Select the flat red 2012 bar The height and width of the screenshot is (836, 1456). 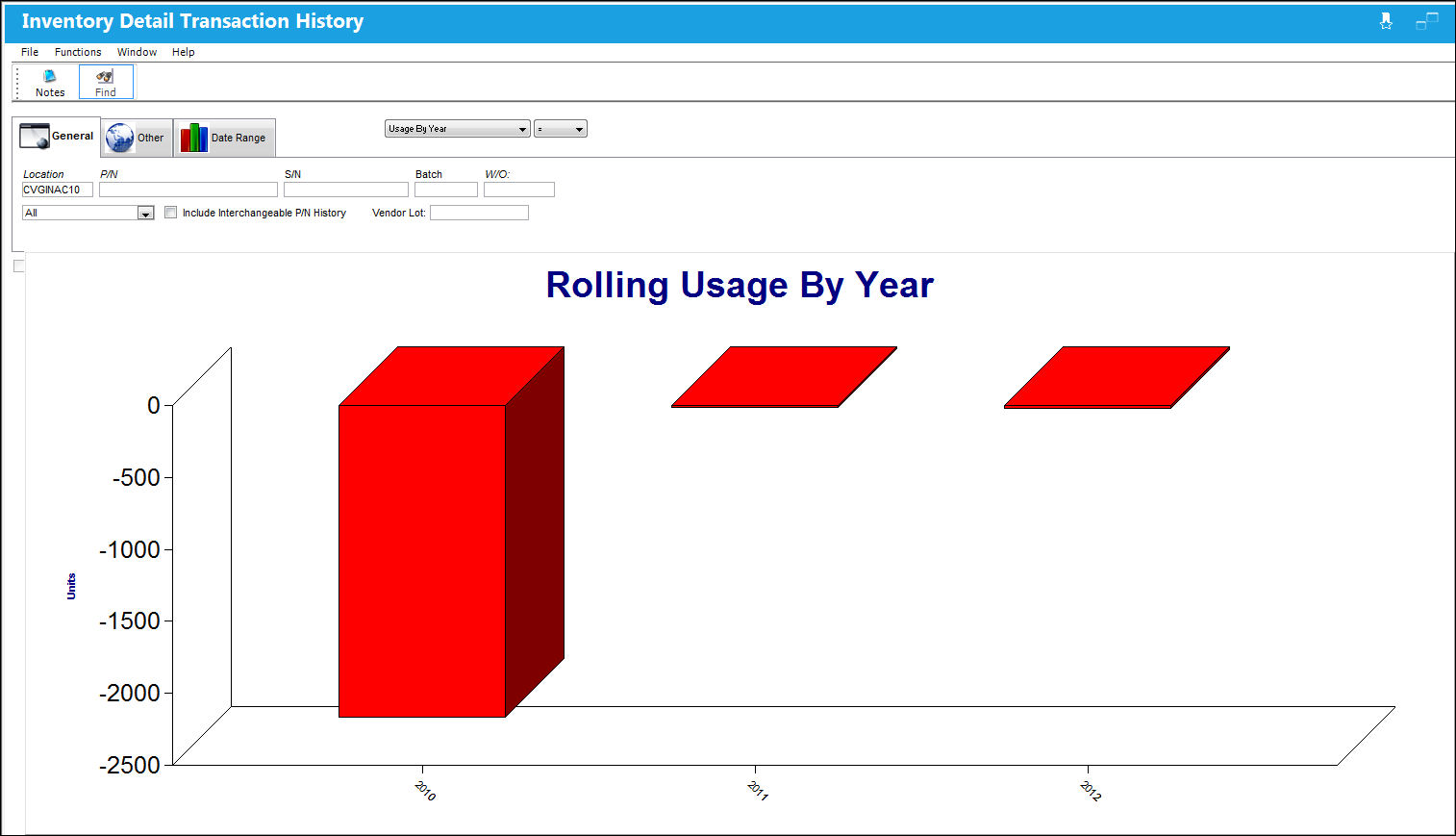[1117, 377]
